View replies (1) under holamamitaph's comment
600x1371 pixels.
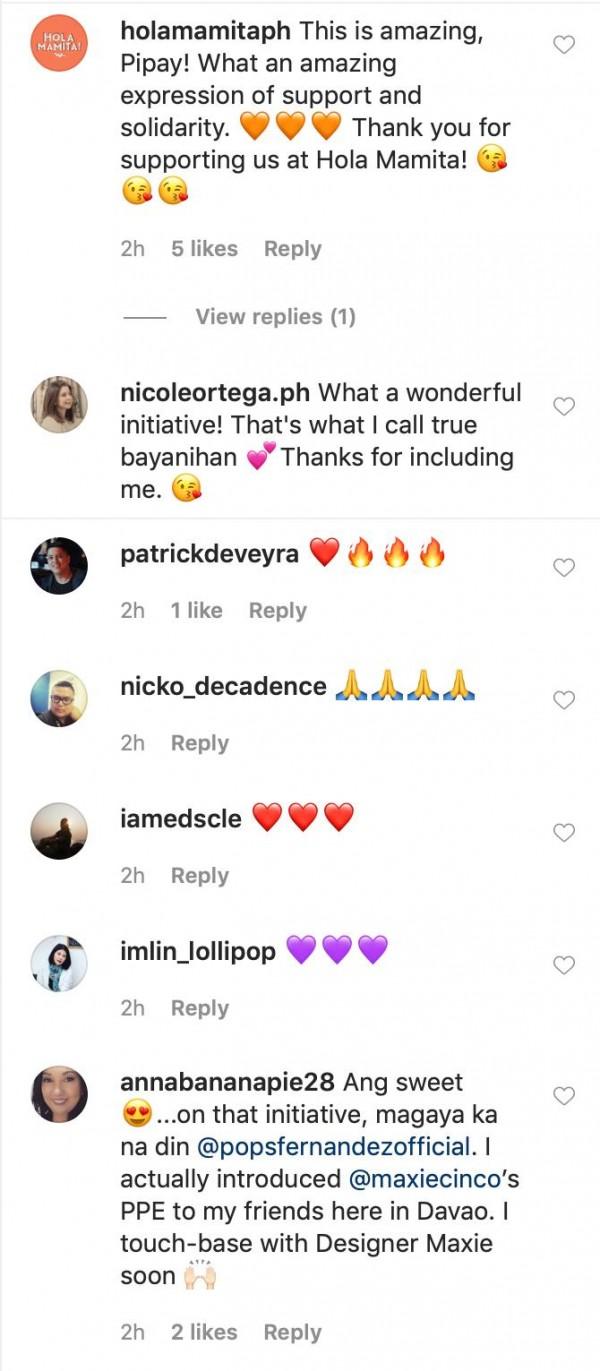coord(275,317)
